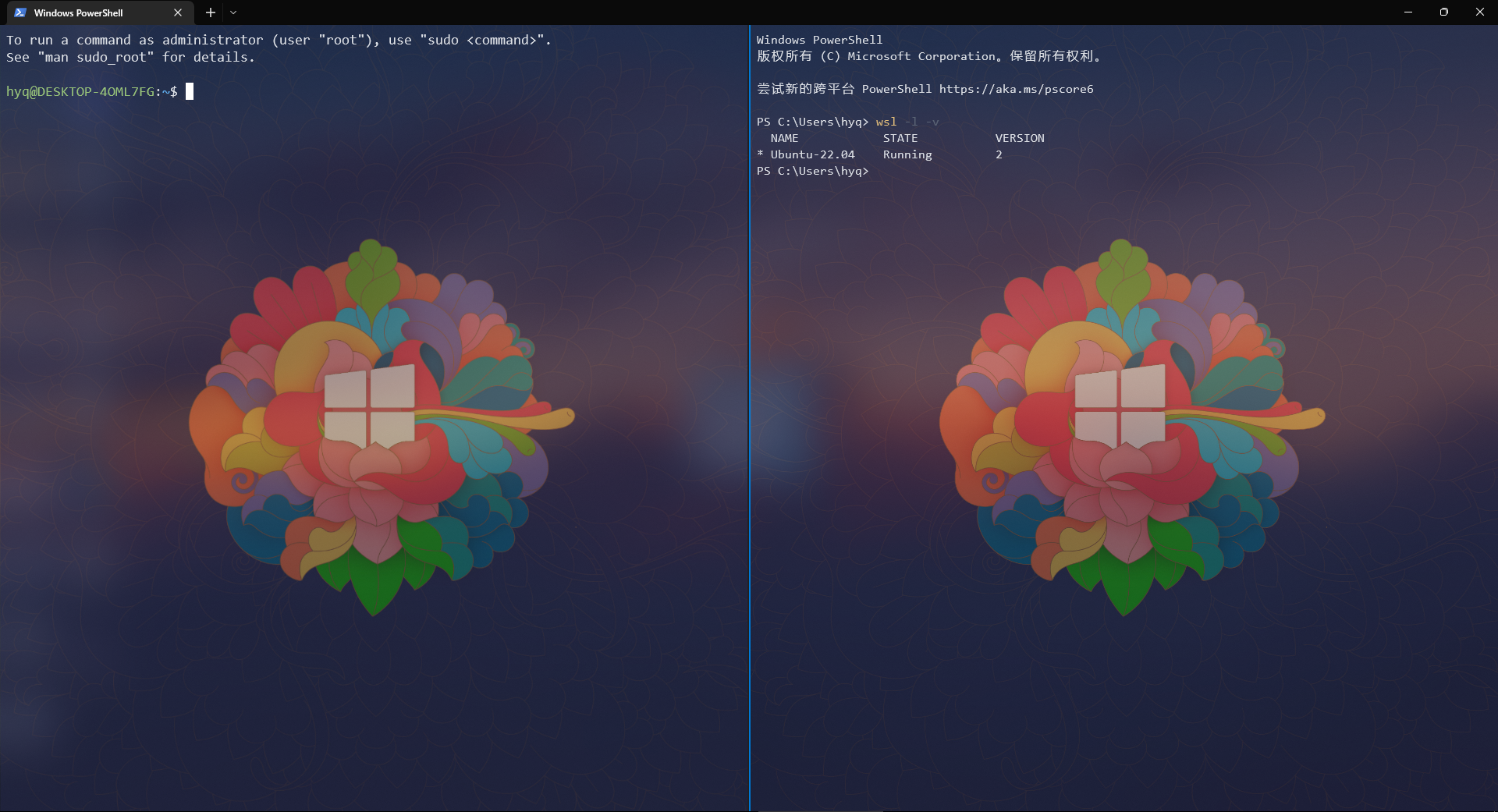Open the new tab profile dropdown
The width and height of the screenshot is (1498, 812).
(x=233, y=12)
